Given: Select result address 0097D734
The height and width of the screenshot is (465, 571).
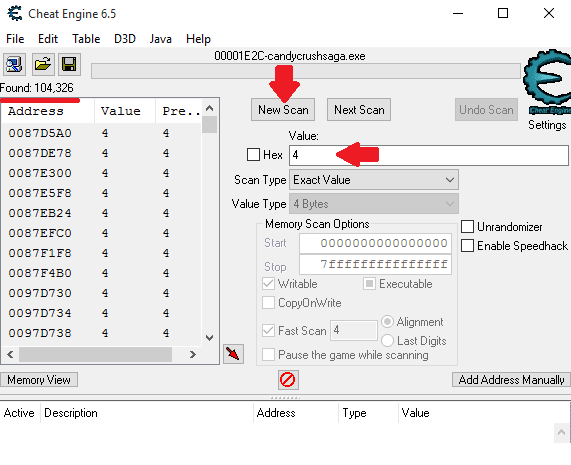Looking at the screenshot, I should point(40,313).
